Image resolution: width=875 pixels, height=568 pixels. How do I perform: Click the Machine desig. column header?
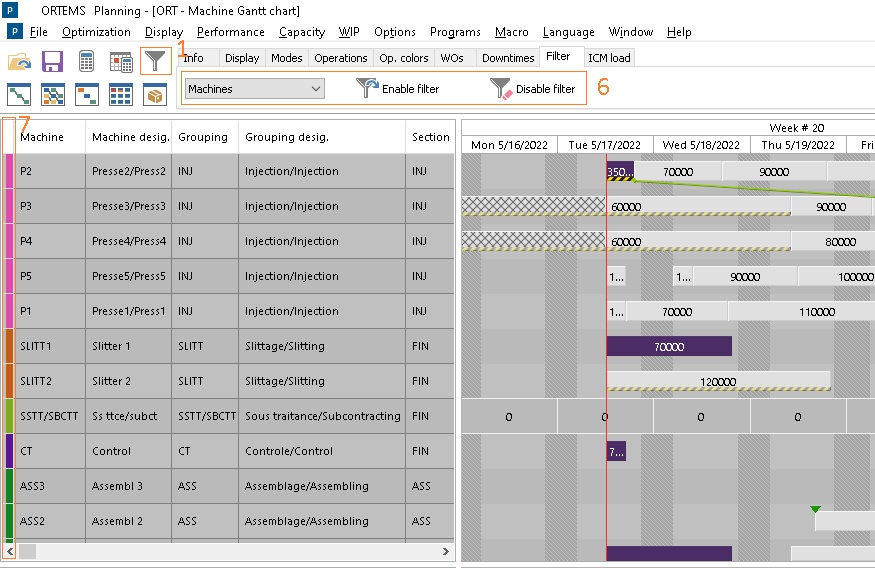tap(129, 137)
